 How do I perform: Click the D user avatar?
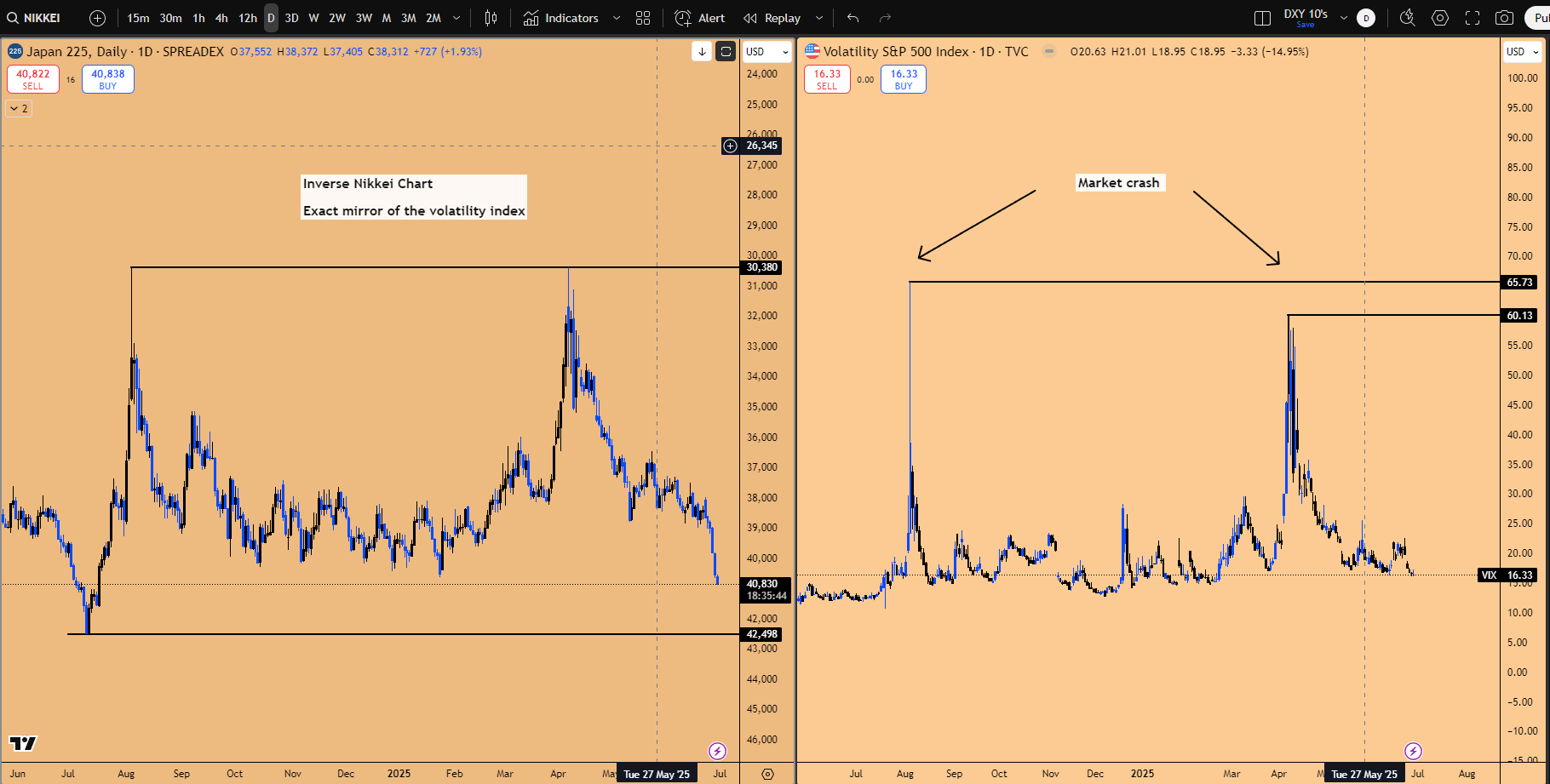click(x=1366, y=18)
